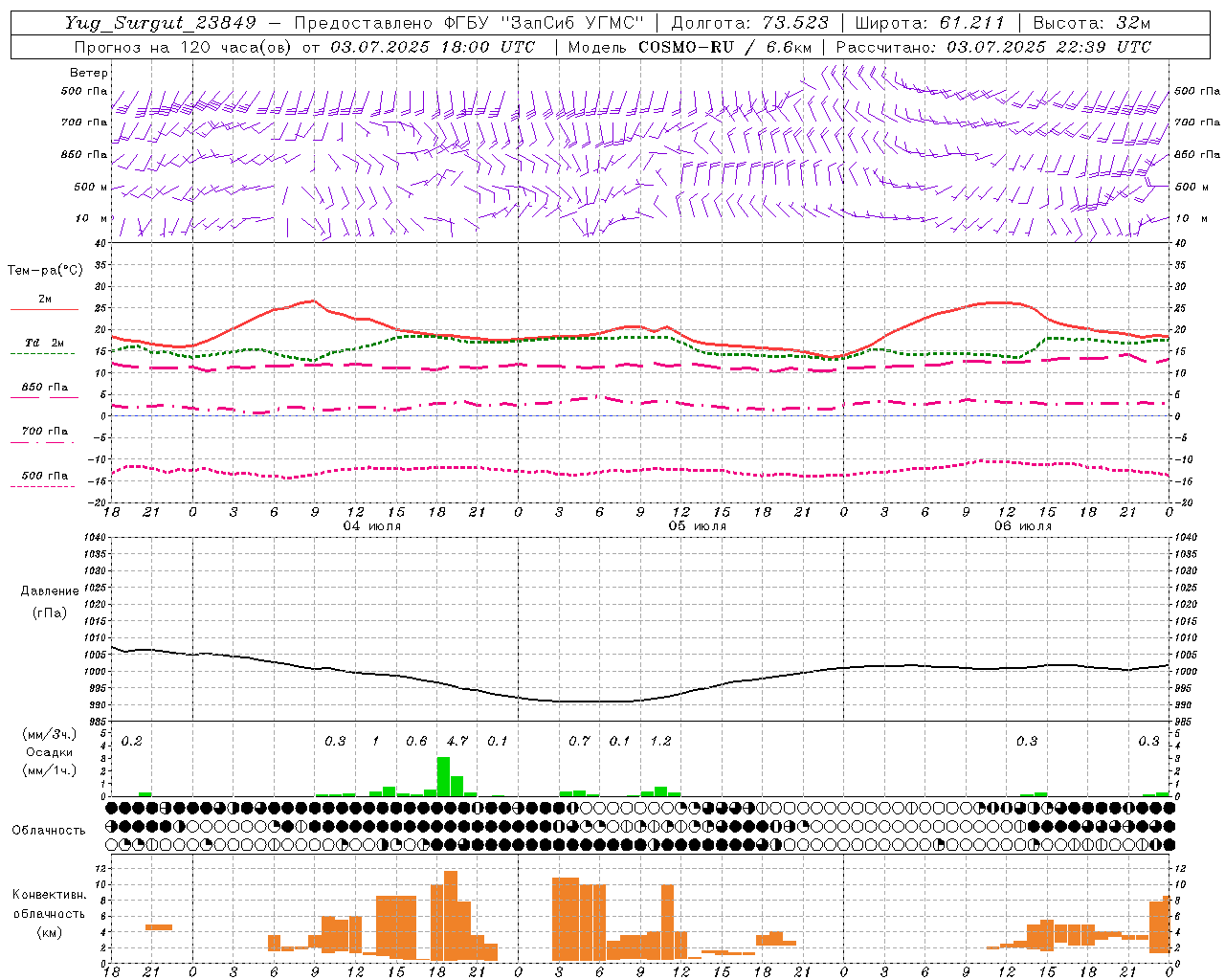Click the '(мм/3ч.)' precipitation unit label

click(50, 734)
